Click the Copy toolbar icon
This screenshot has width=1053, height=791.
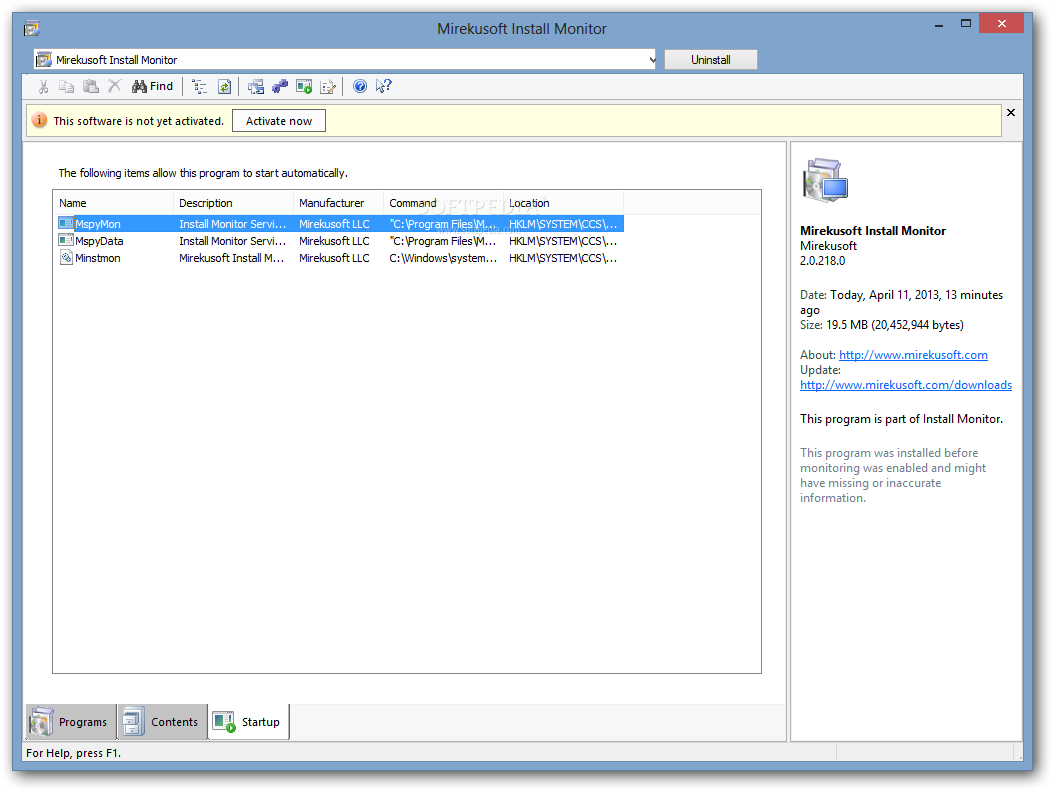click(66, 87)
